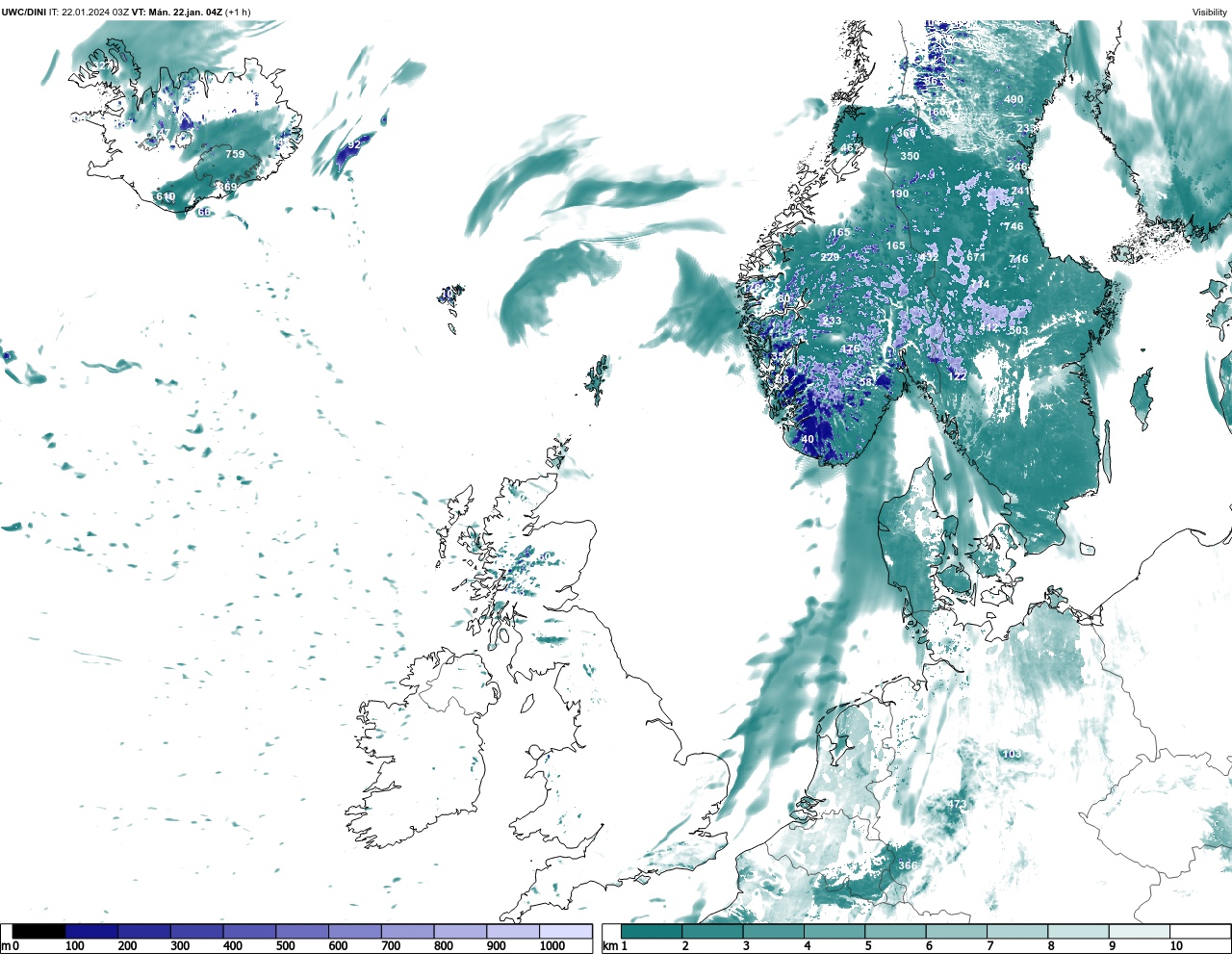
Task: Pick the darkest blue swatch between 100 and 200
Action: (91, 932)
